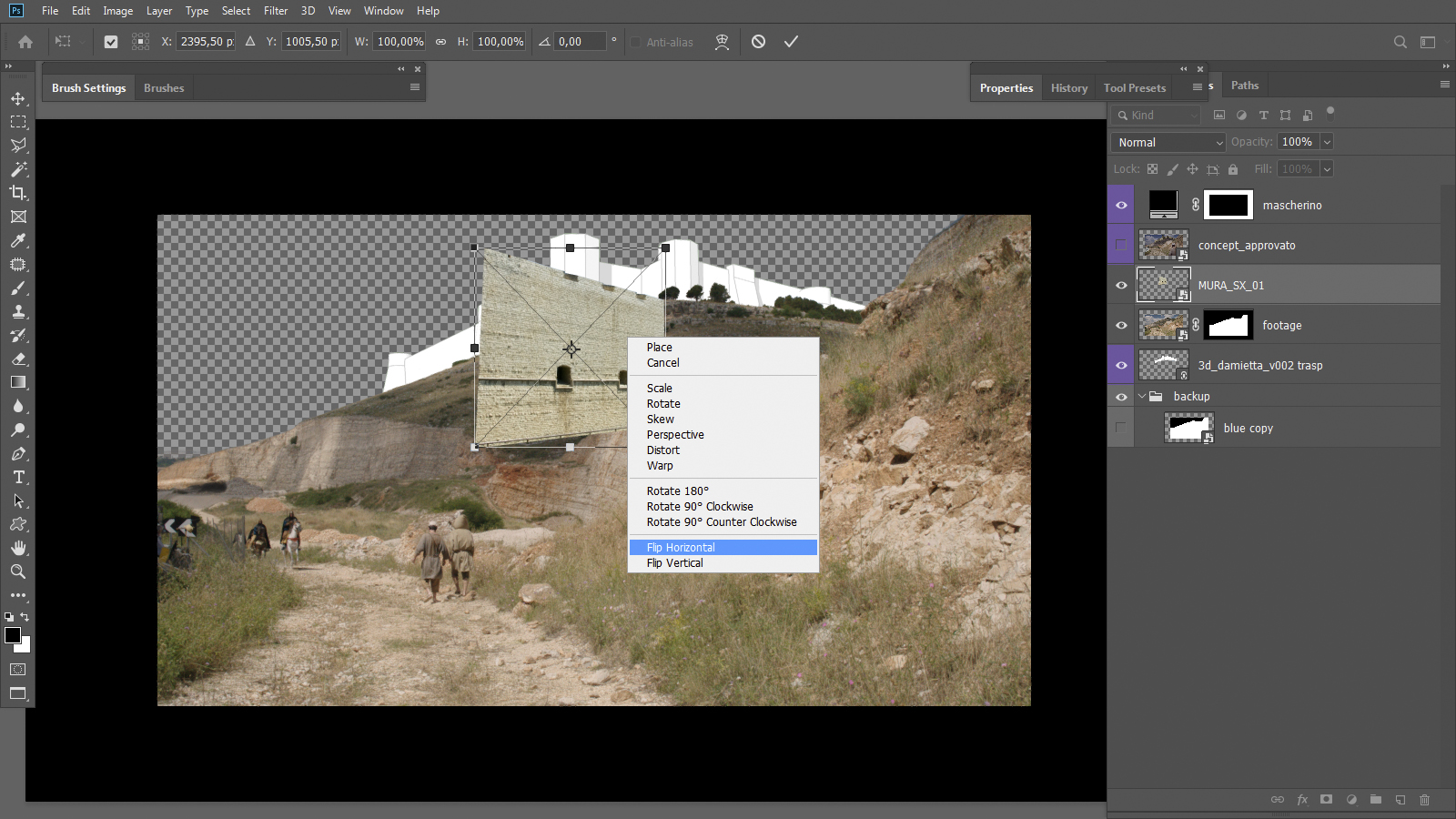The height and width of the screenshot is (819, 1456).
Task: Click the rotation angle input field
Action: coord(580,42)
